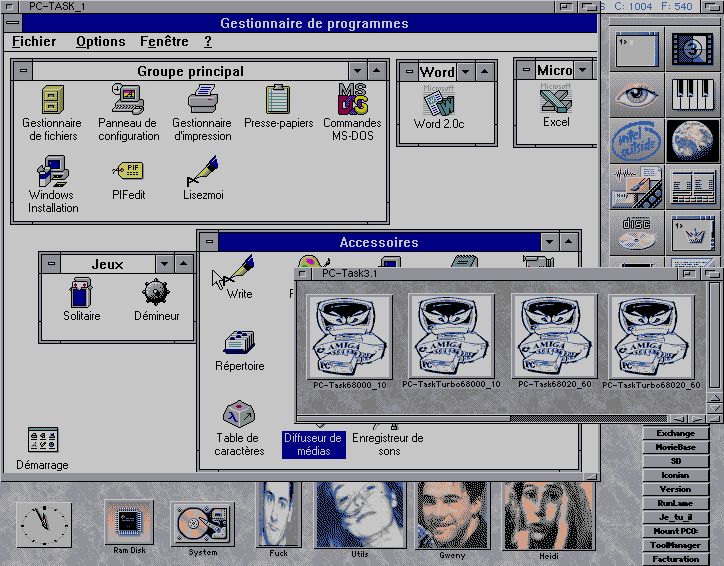Screen dimensions: 724x566
Task: Launch the Excel icon
Action: [556, 99]
